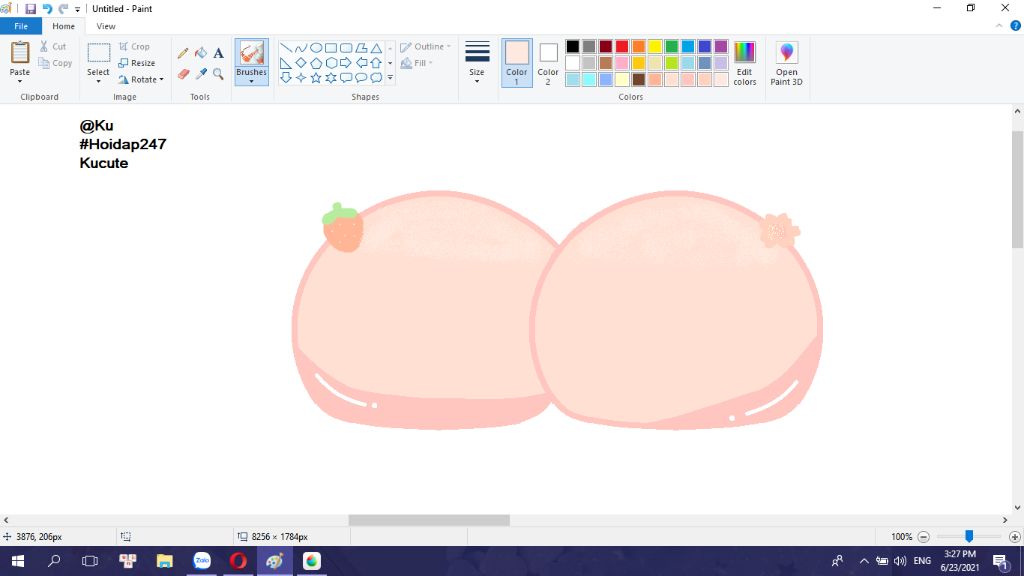Choose the Rectangle shape

[331, 48]
